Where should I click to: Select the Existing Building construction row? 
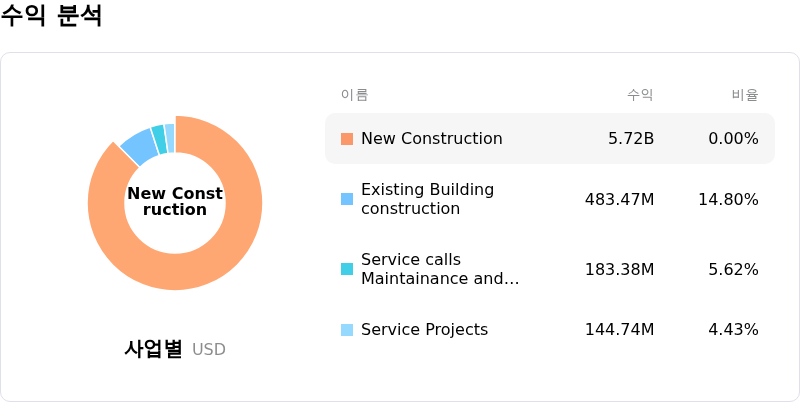(550, 199)
